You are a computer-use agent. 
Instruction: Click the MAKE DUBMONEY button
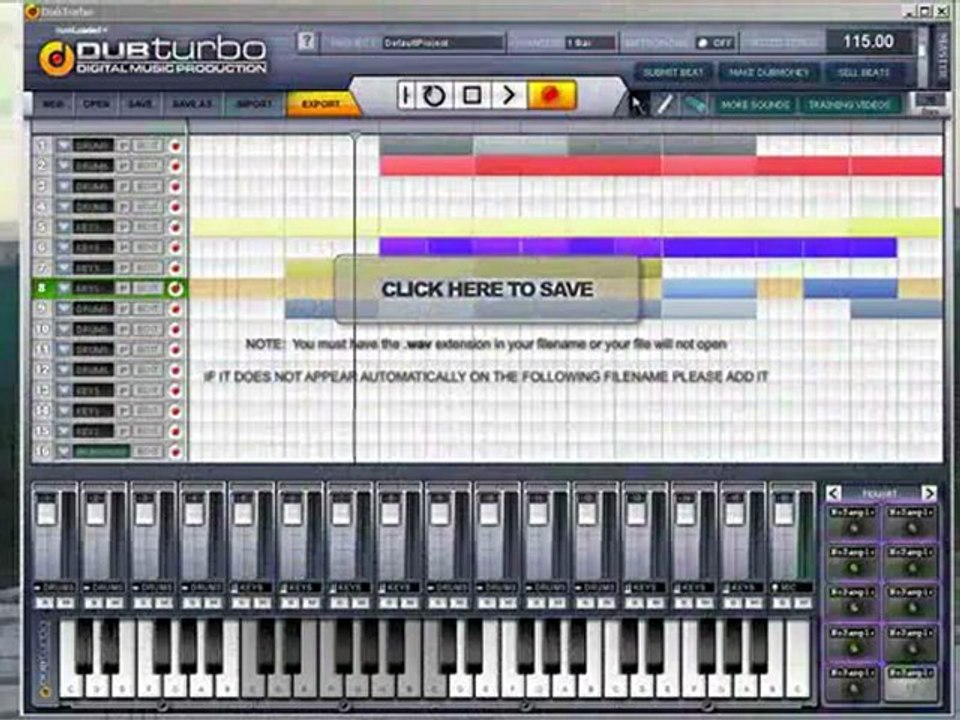(768, 72)
